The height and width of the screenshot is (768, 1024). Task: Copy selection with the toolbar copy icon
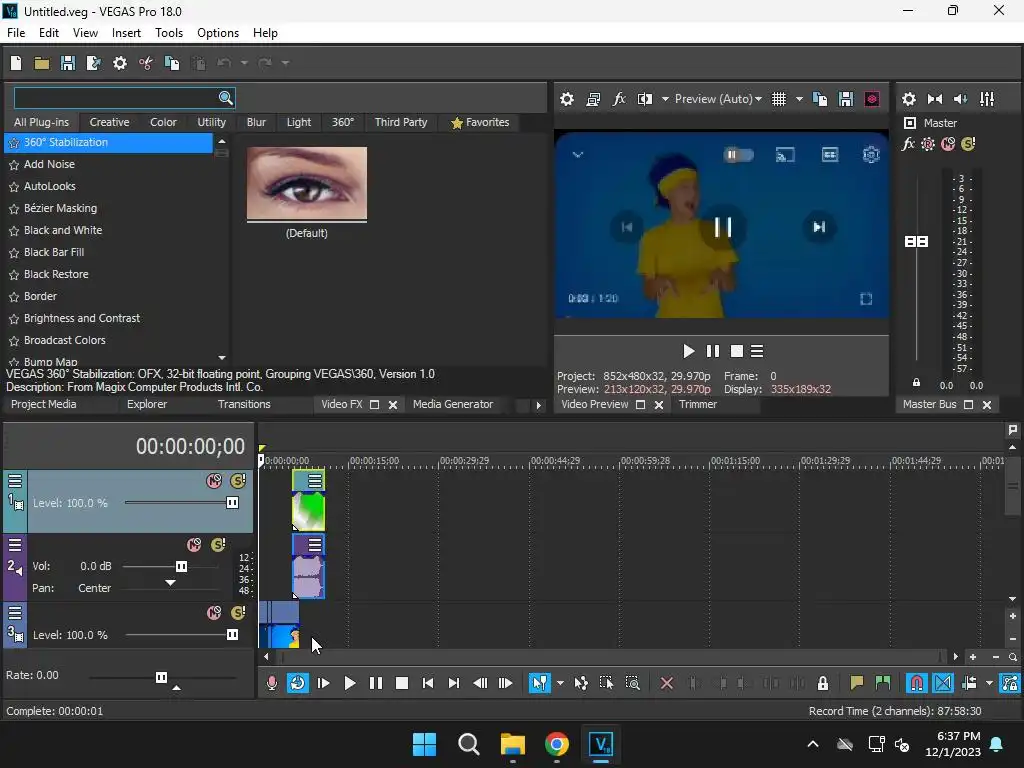click(172, 63)
